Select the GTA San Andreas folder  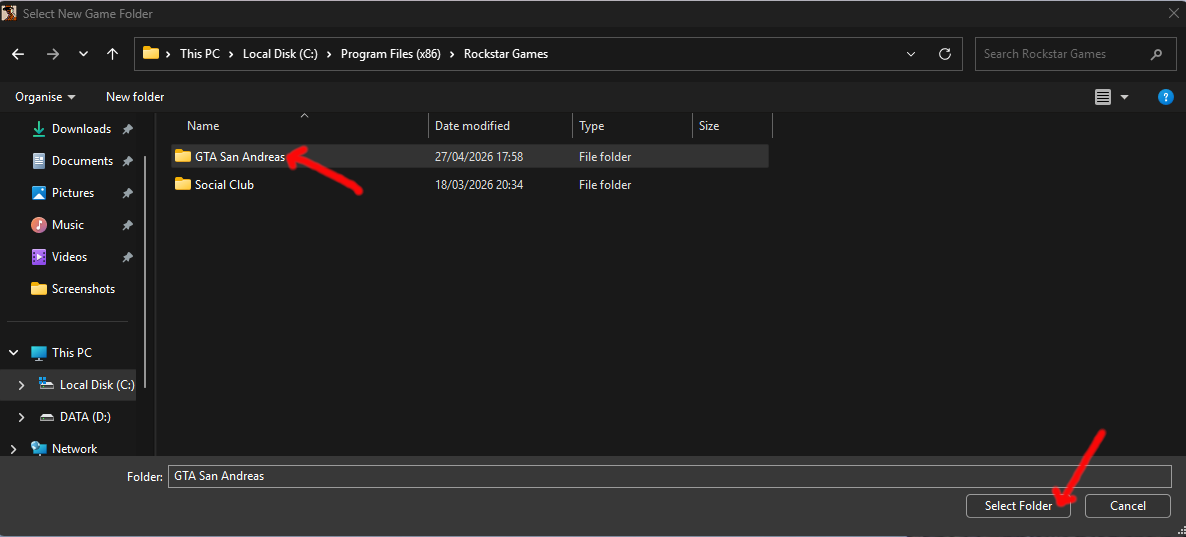[x=470, y=157]
